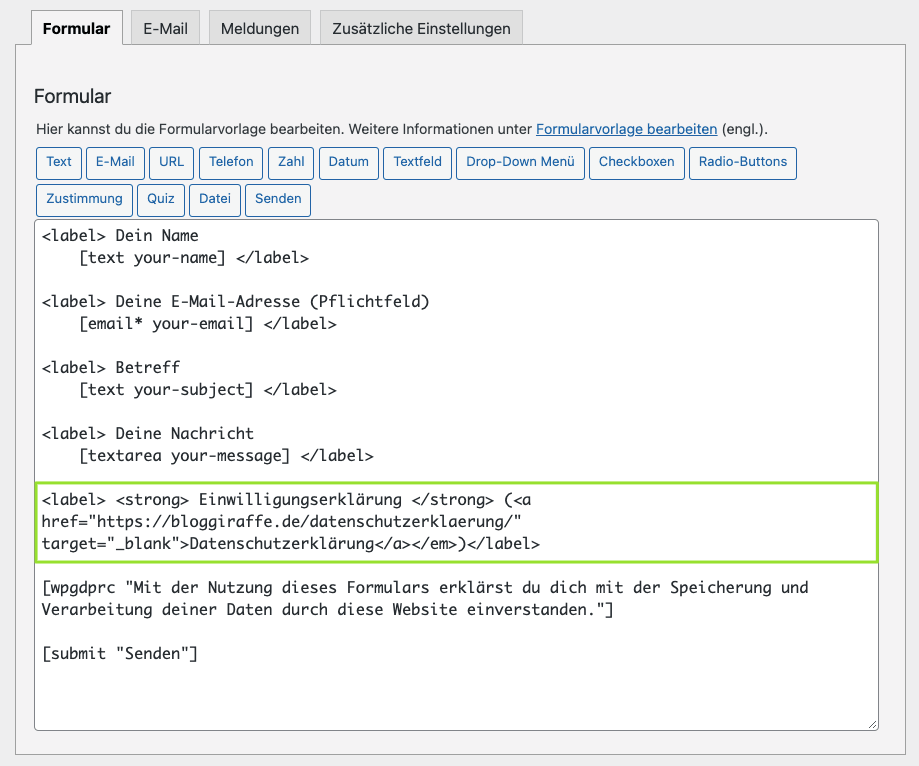
Task: Add a URL field tag
Action: coord(171,162)
